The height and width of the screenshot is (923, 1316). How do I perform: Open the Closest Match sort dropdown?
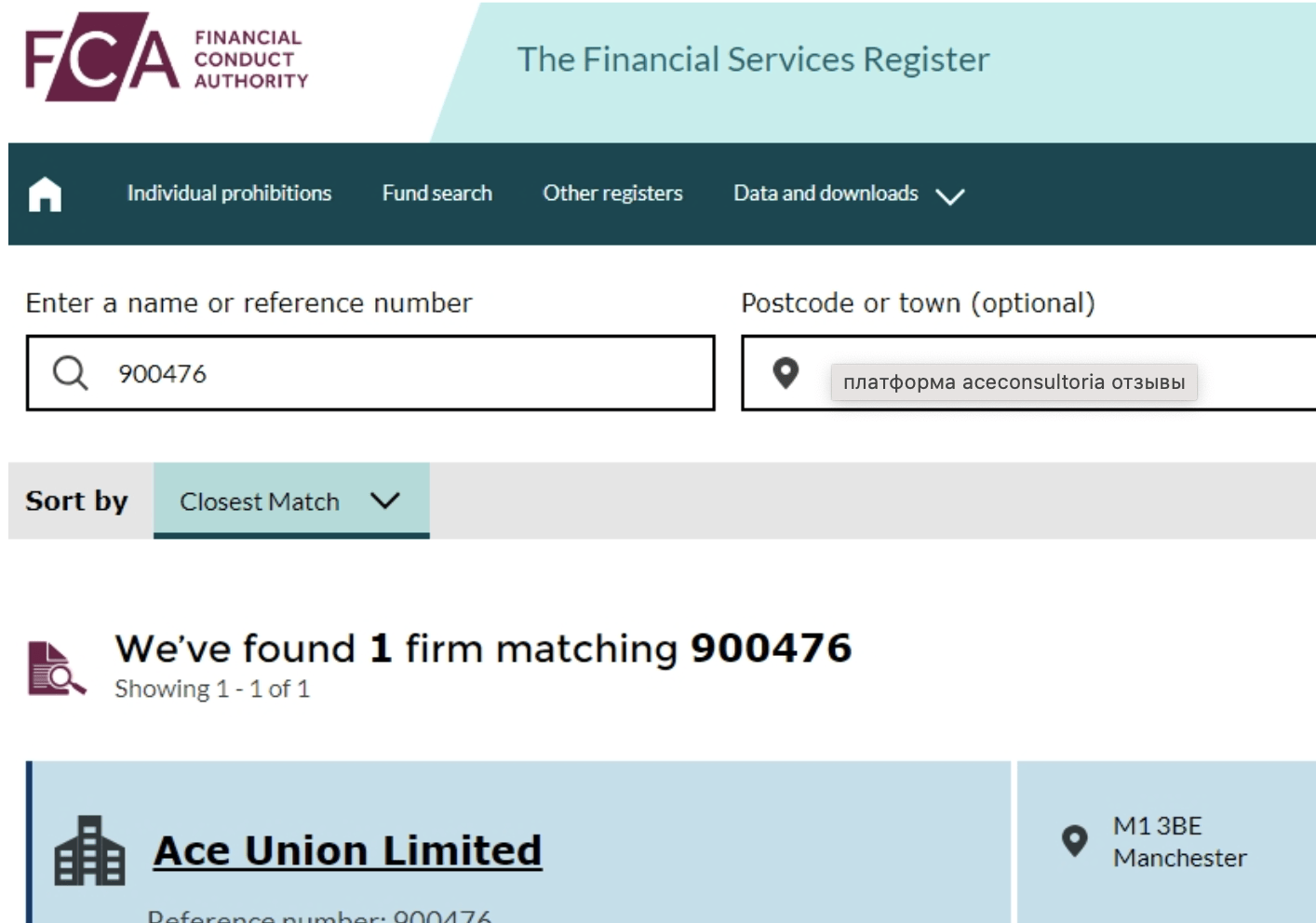click(291, 501)
